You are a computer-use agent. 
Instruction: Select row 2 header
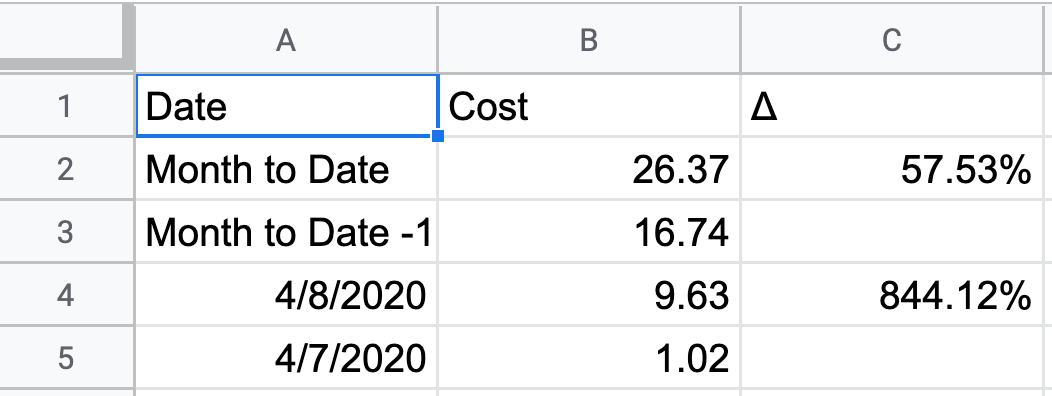coord(66,169)
